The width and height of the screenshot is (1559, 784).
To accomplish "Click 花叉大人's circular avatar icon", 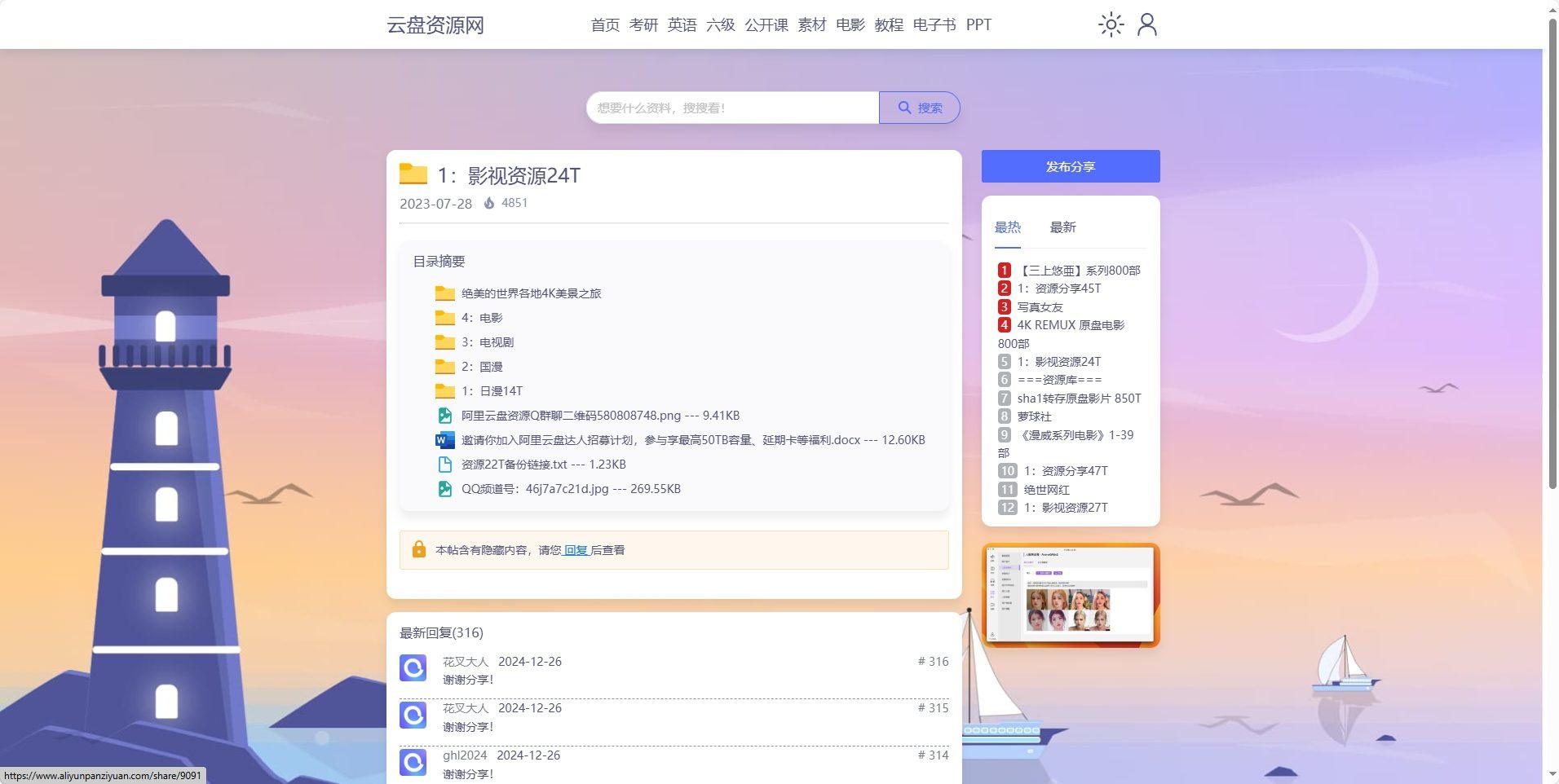I will point(413,667).
